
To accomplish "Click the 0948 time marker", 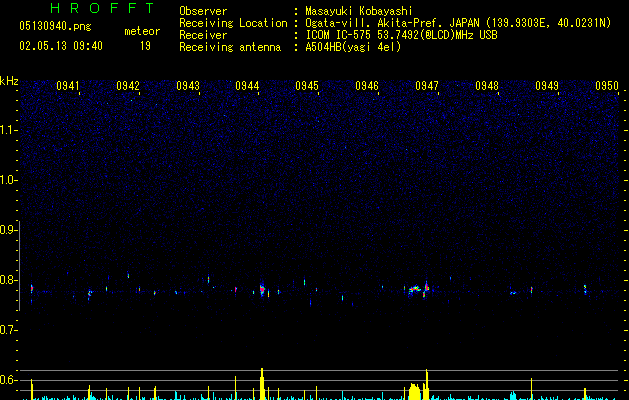I will pos(487,86).
